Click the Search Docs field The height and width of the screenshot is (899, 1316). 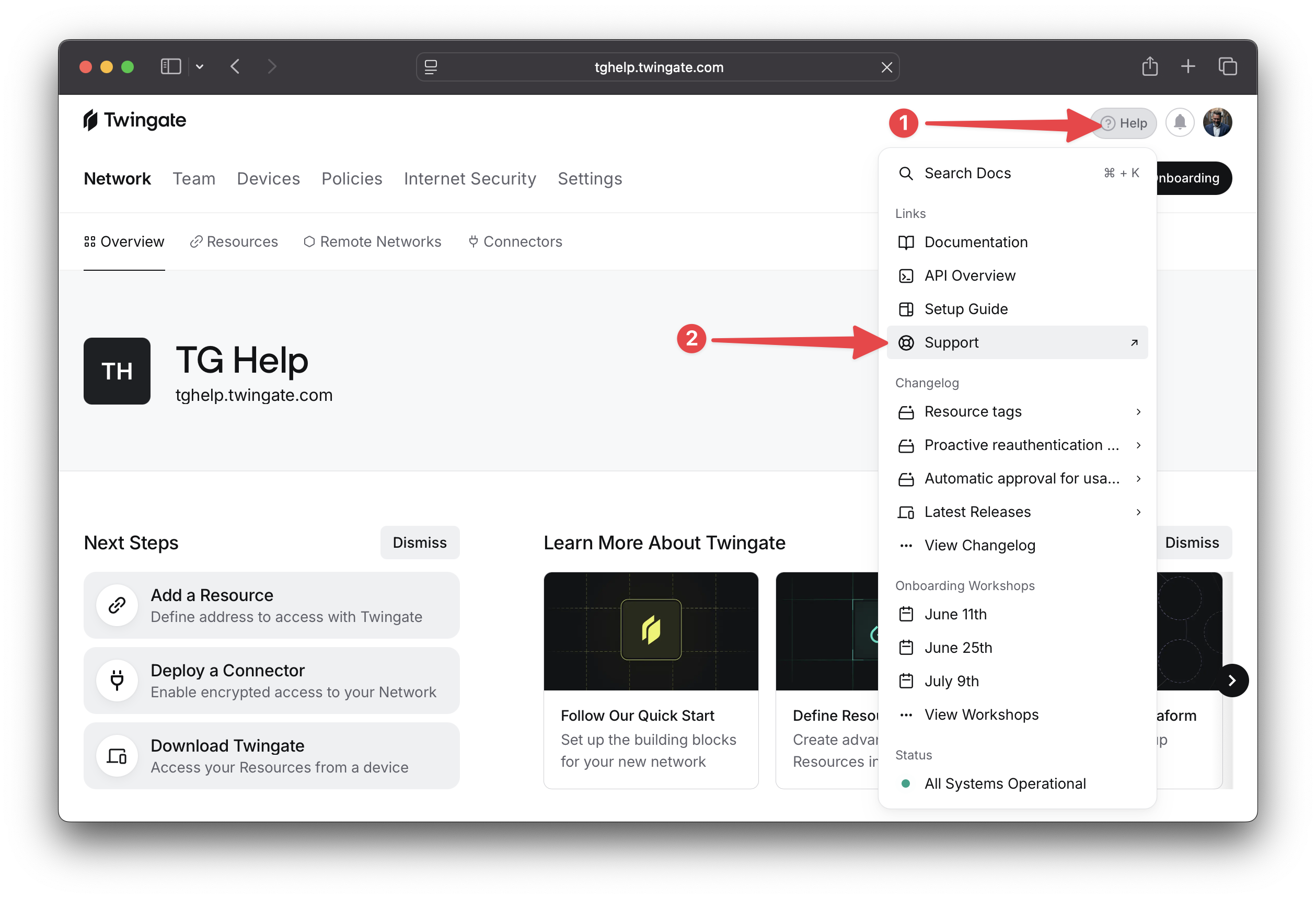point(1018,174)
